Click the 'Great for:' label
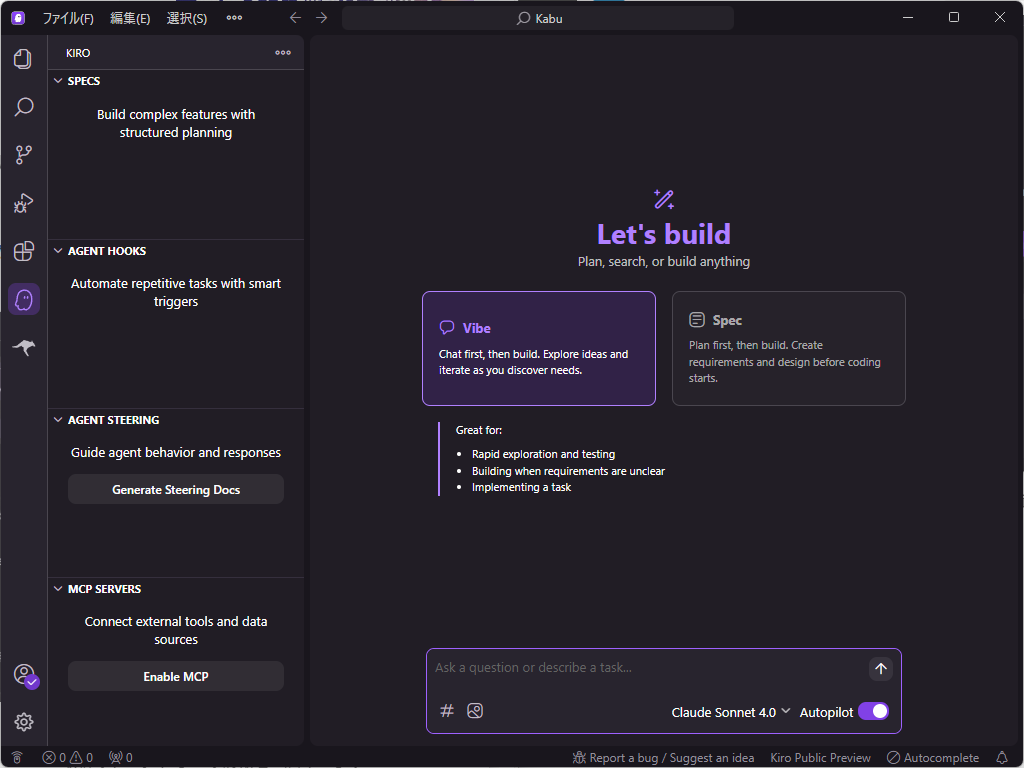Image resolution: width=1024 pixels, height=768 pixels. pyautogui.click(x=479, y=430)
